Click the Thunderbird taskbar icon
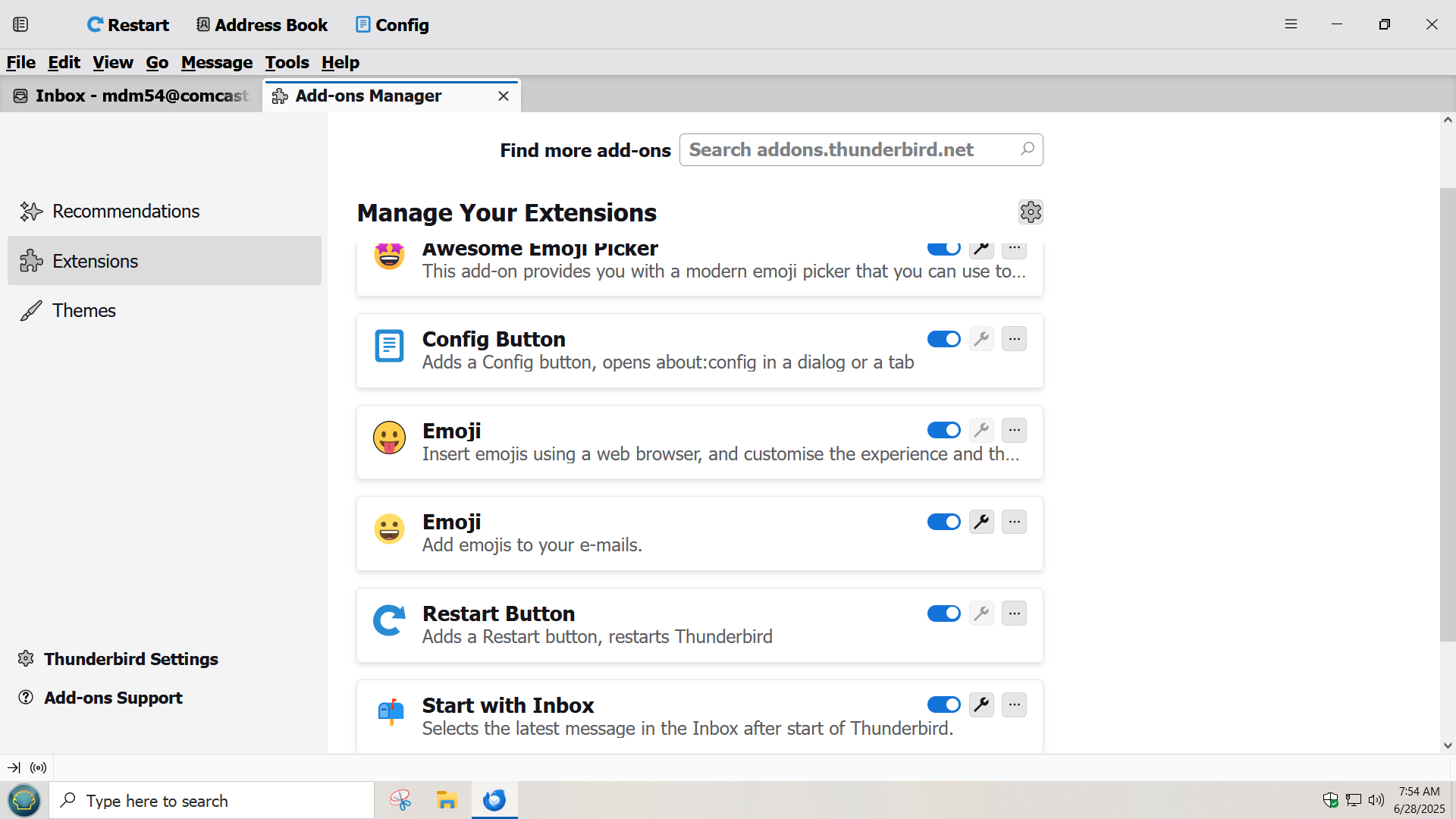 click(x=494, y=800)
